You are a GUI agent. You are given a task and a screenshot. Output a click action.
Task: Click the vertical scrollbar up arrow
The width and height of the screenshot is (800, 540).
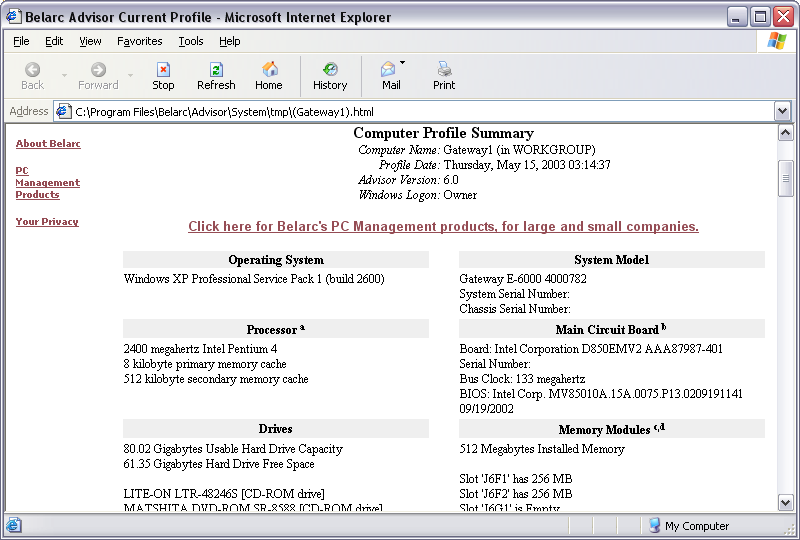[x=786, y=133]
